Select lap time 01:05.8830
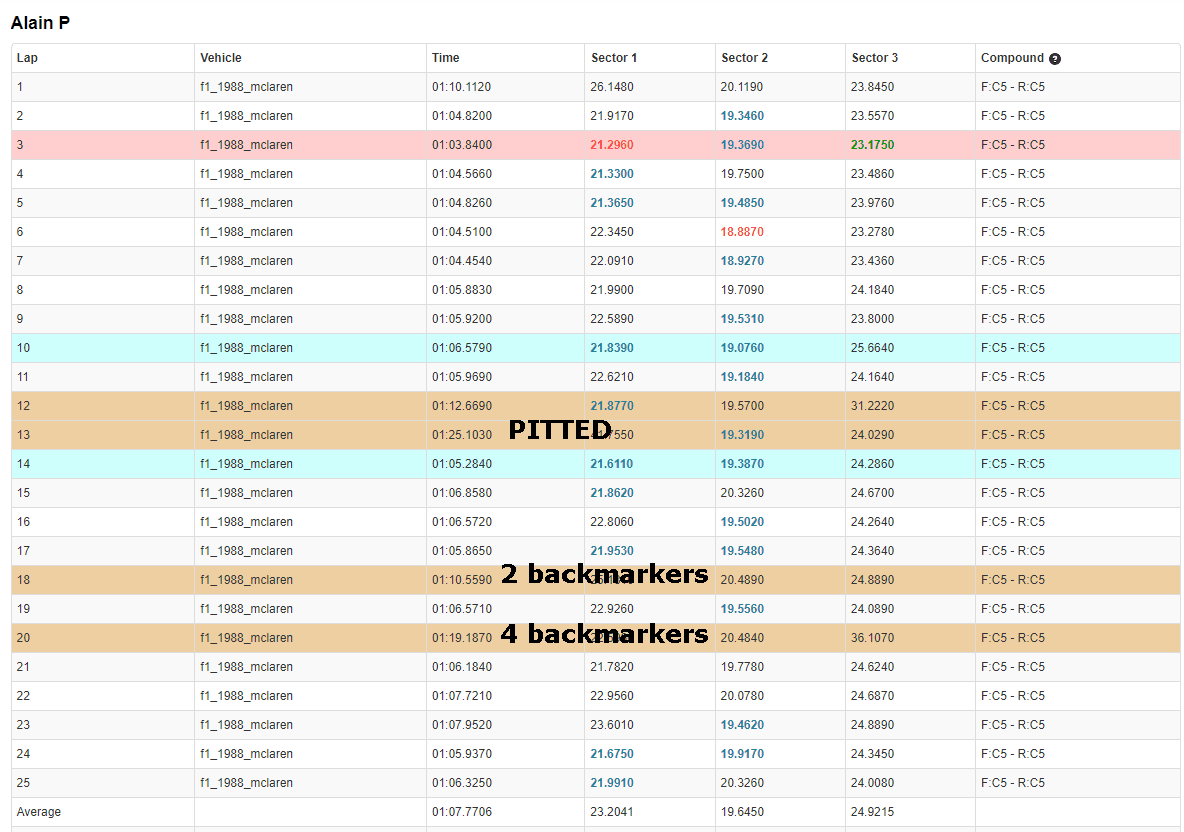 461,290
